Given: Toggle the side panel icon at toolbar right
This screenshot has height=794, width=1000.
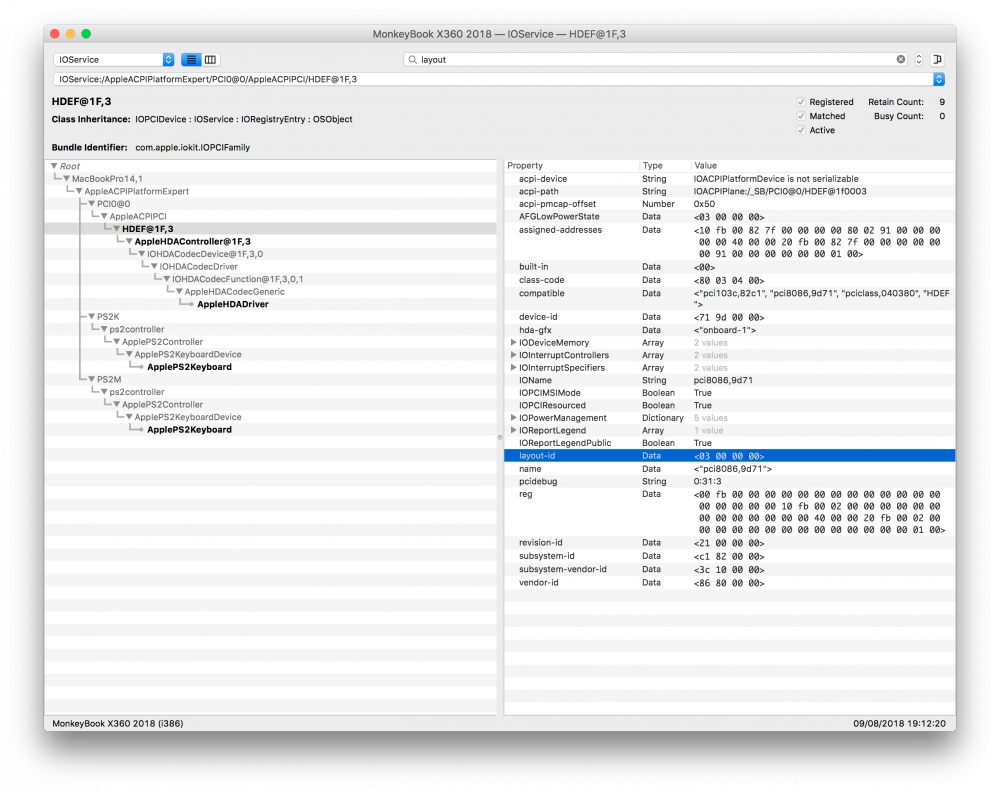Looking at the screenshot, I should [938, 59].
